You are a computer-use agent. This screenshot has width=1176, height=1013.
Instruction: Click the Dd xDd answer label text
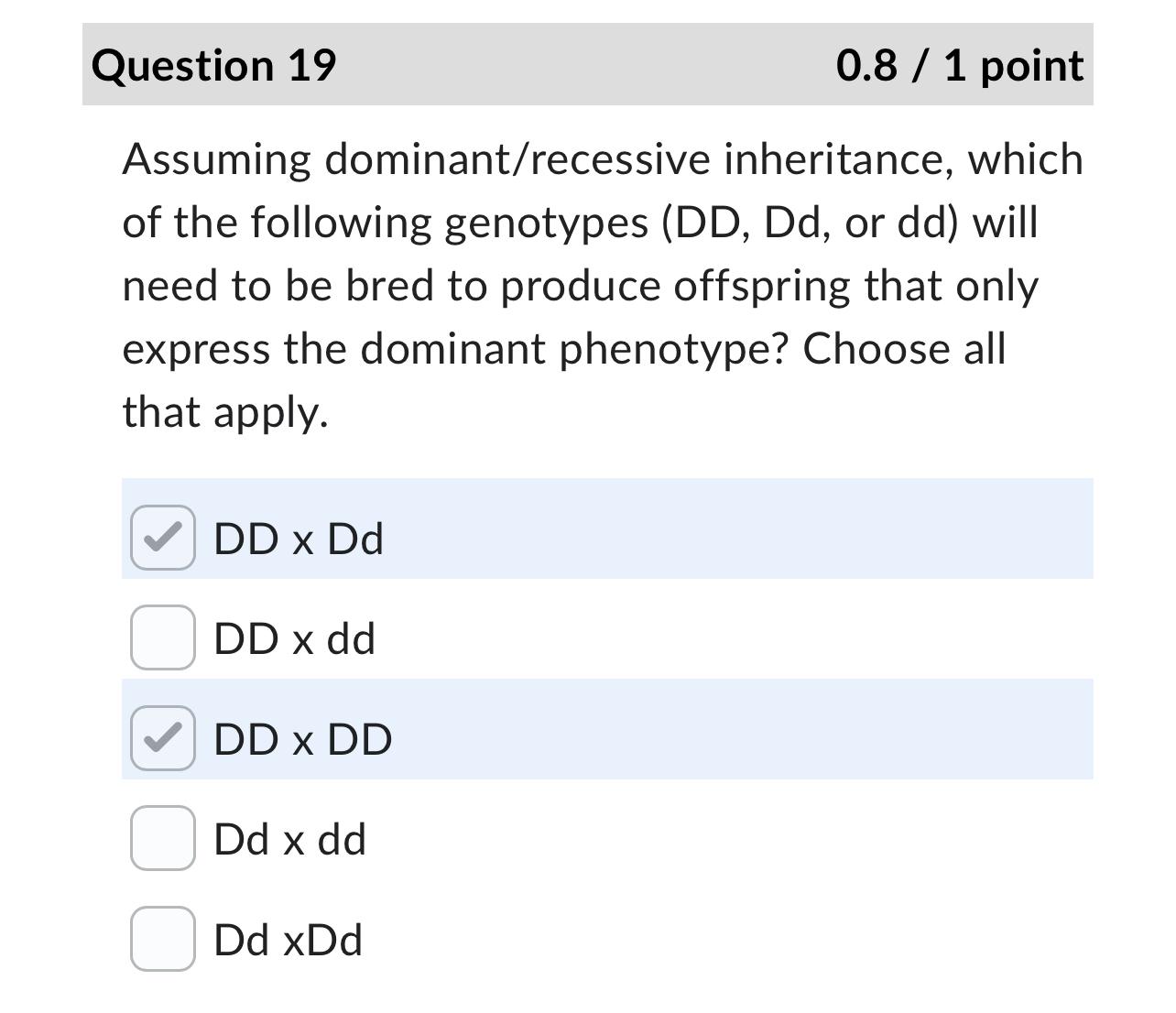[288, 938]
